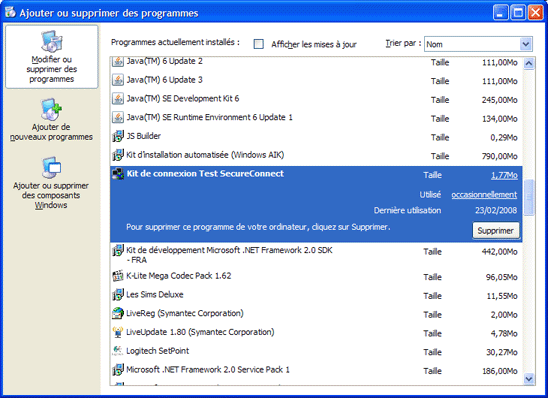The width and height of the screenshot is (548, 398).
Task: Click the scrollbar down arrow
Action: 529,378
